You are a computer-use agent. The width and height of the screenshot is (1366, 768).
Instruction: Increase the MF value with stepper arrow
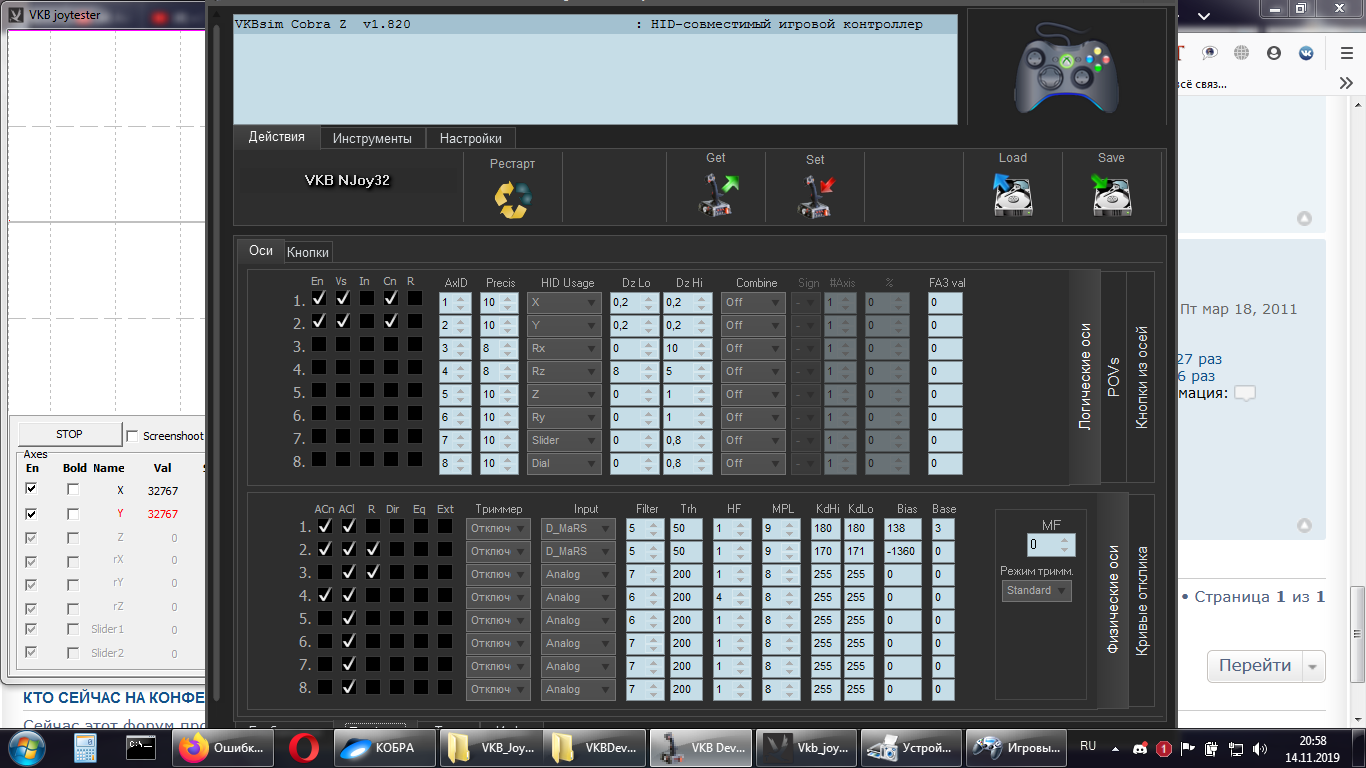point(1067,541)
